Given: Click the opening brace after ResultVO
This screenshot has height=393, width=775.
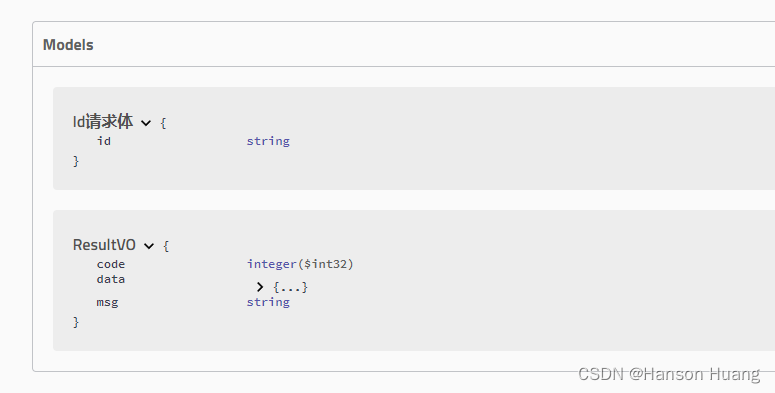Looking at the screenshot, I should coord(166,246).
